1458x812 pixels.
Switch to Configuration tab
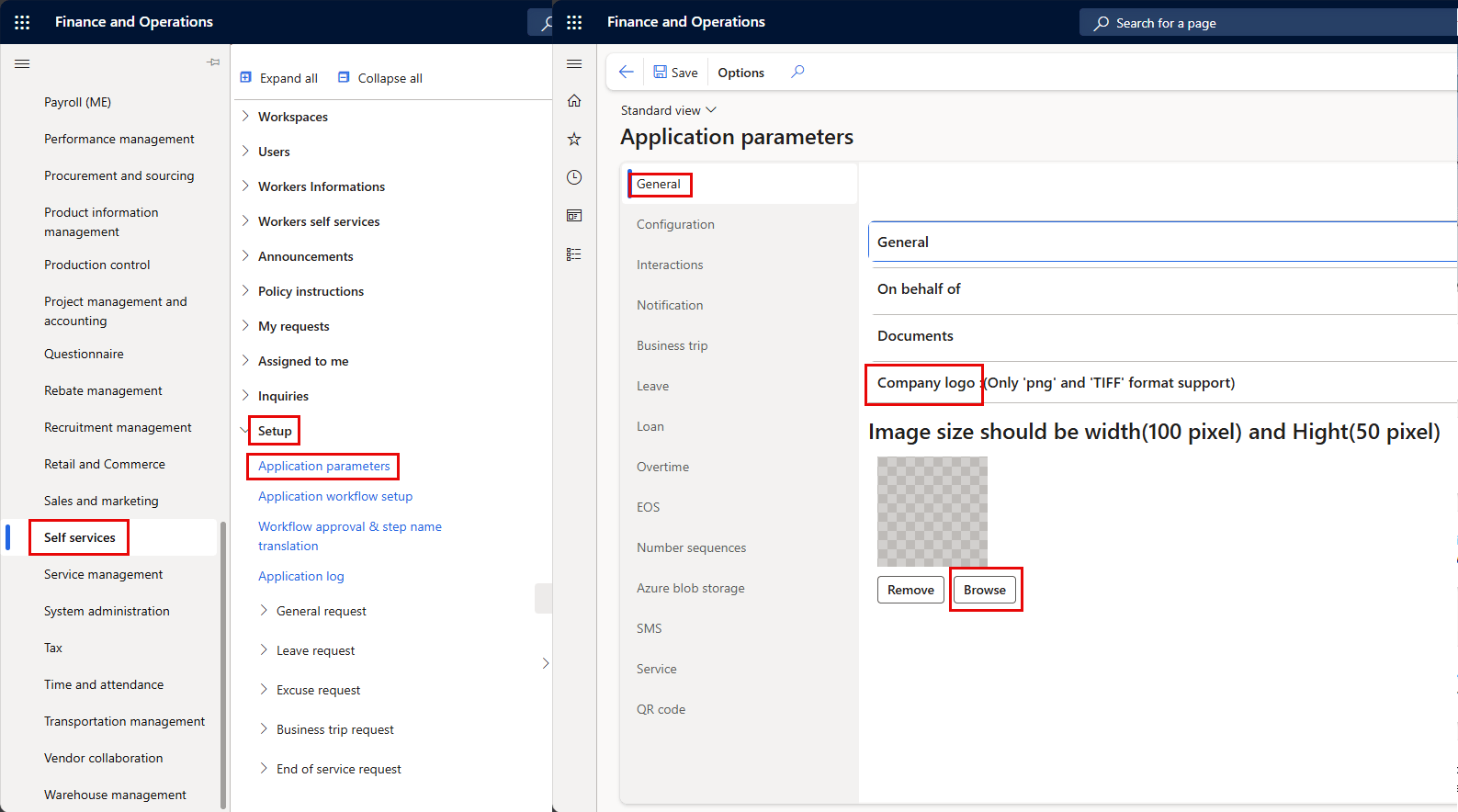[x=739, y=224]
